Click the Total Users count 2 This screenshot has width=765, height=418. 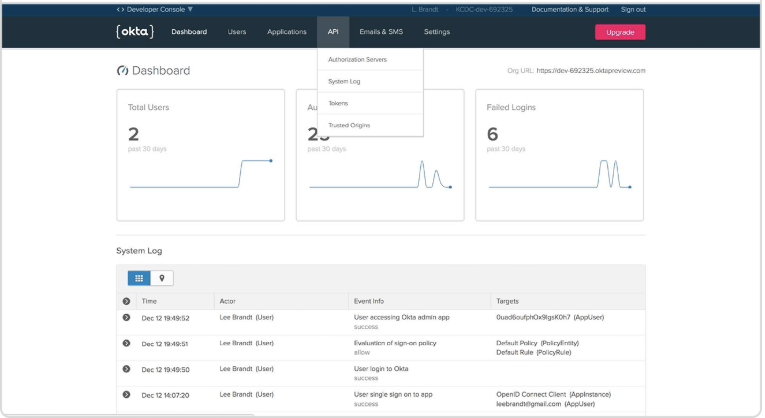[x=133, y=134]
